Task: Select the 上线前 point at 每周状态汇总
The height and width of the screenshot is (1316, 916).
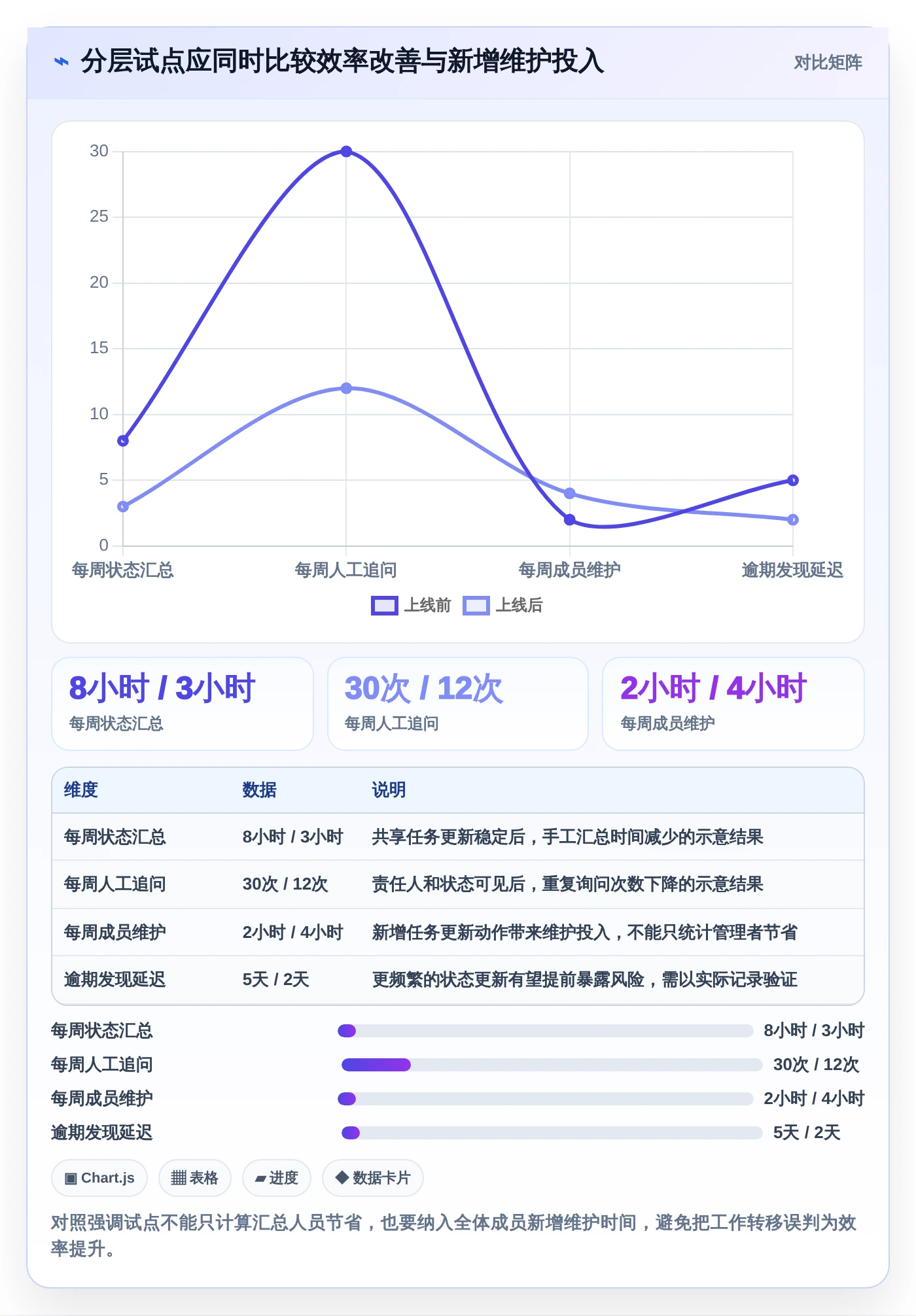Action: pos(123,441)
